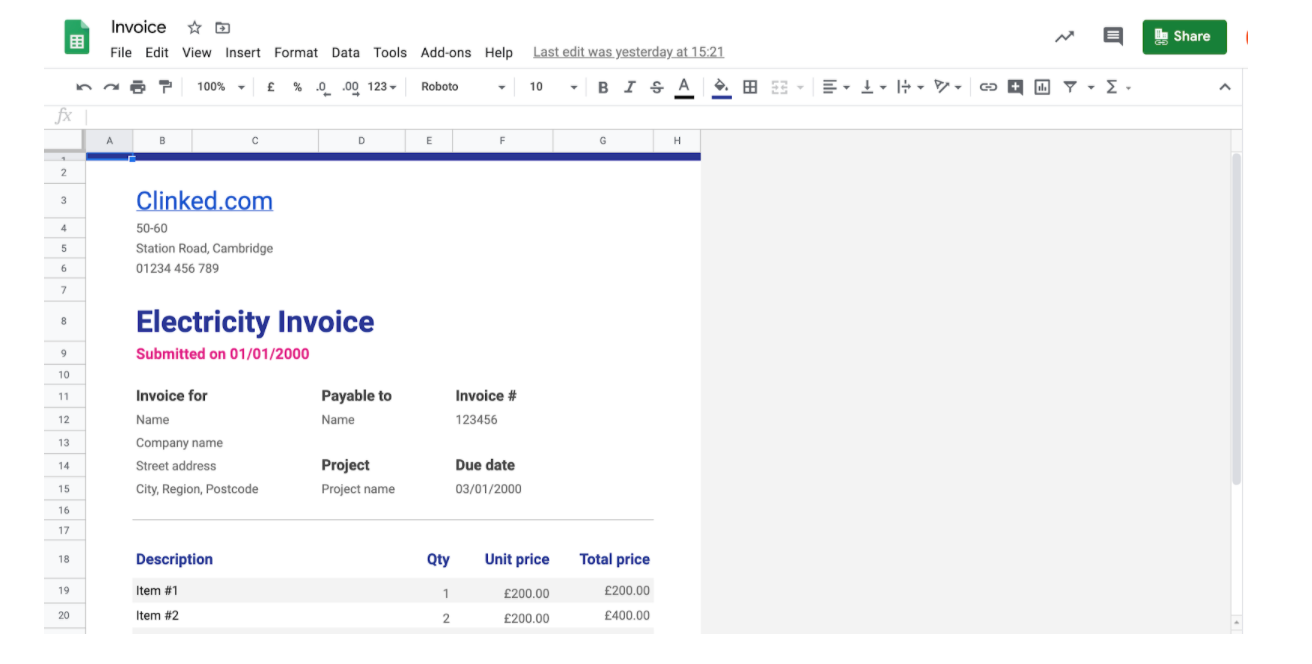Open the Functions sigma menu
The image size is (1312, 664).
coord(1112,87)
